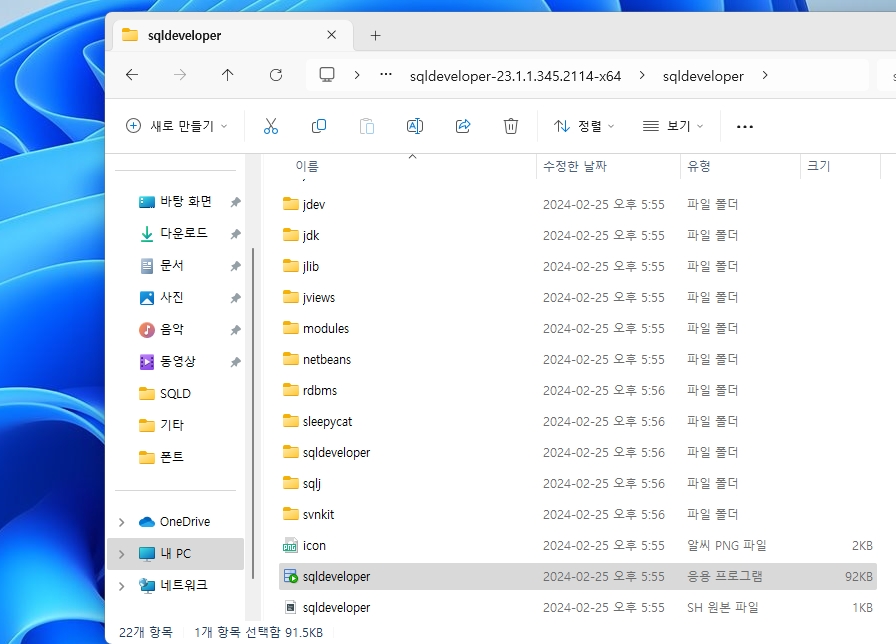
Task: Click the Cut scissors icon
Action: click(271, 126)
